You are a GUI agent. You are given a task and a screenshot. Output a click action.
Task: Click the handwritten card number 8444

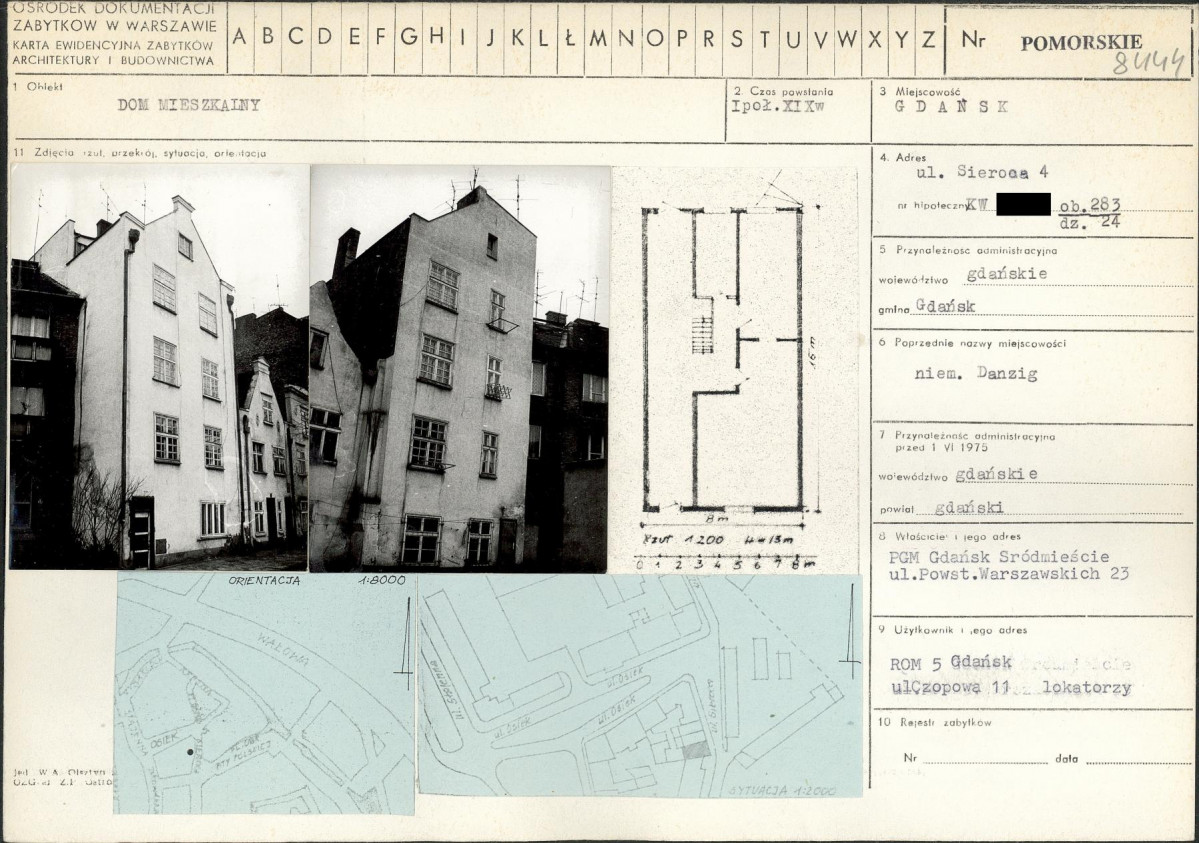tap(1150, 63)
